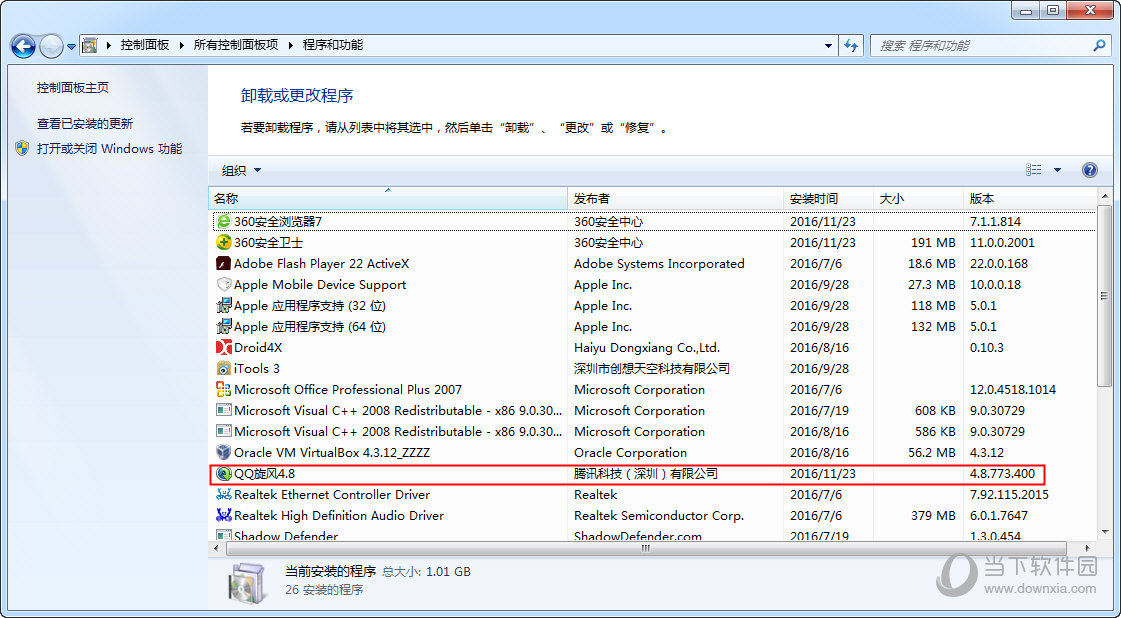Click version 7.92.115.2015 cell
The height and width of the screenshot is (618, 1121).
point(1009,494)
